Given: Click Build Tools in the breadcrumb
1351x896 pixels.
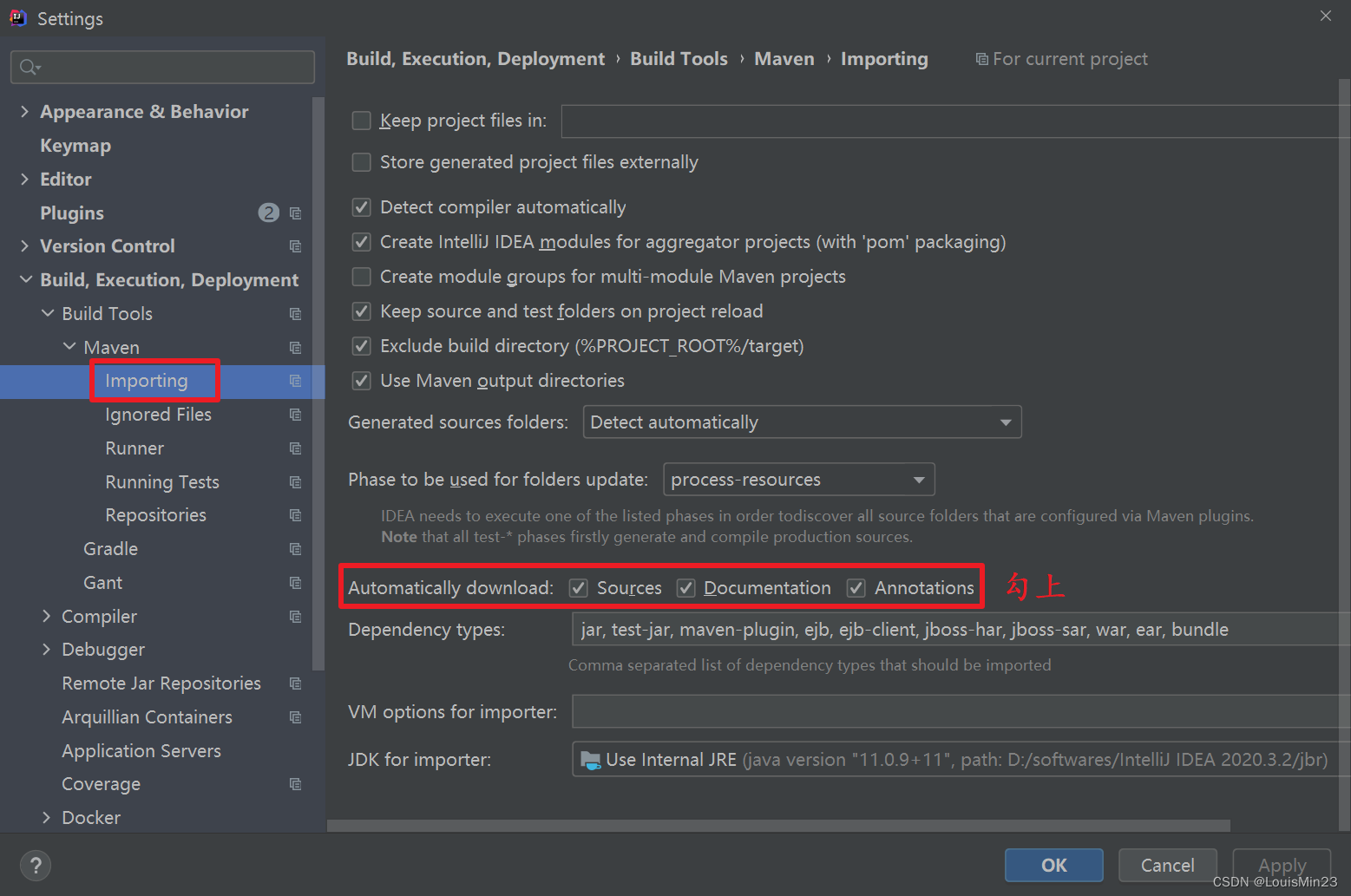Looking at the screenshot, I should pos(679,59).
